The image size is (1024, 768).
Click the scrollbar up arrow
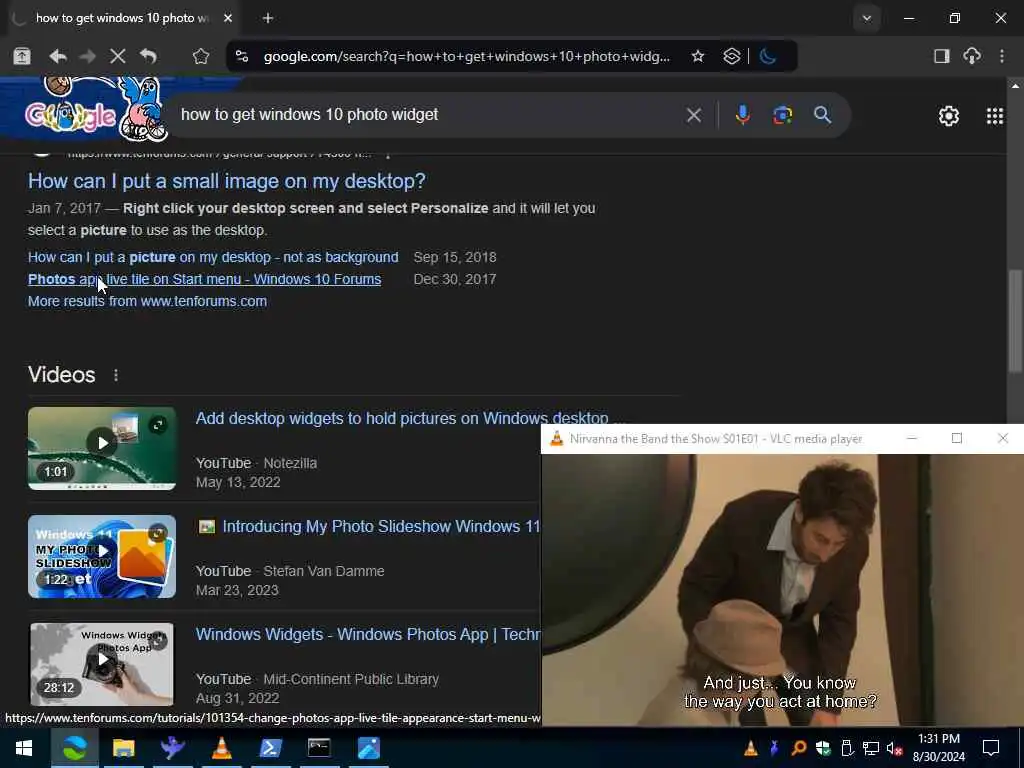tap(1015, 85)
